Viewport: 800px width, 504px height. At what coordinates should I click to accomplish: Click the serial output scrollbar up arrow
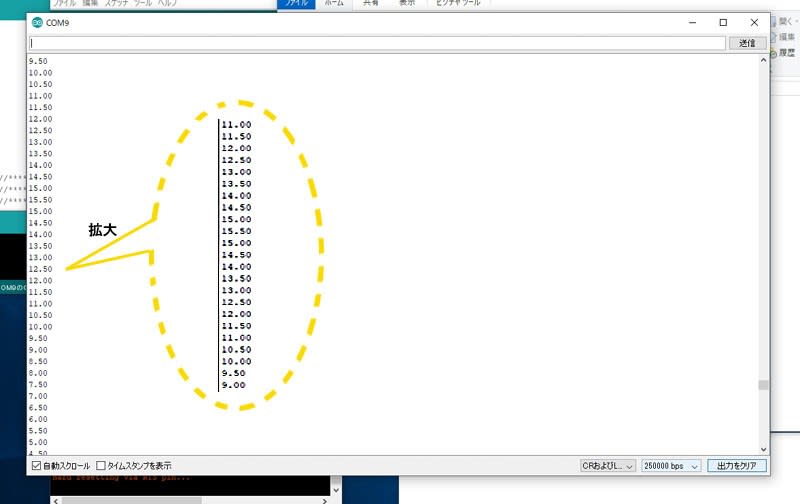763,60
